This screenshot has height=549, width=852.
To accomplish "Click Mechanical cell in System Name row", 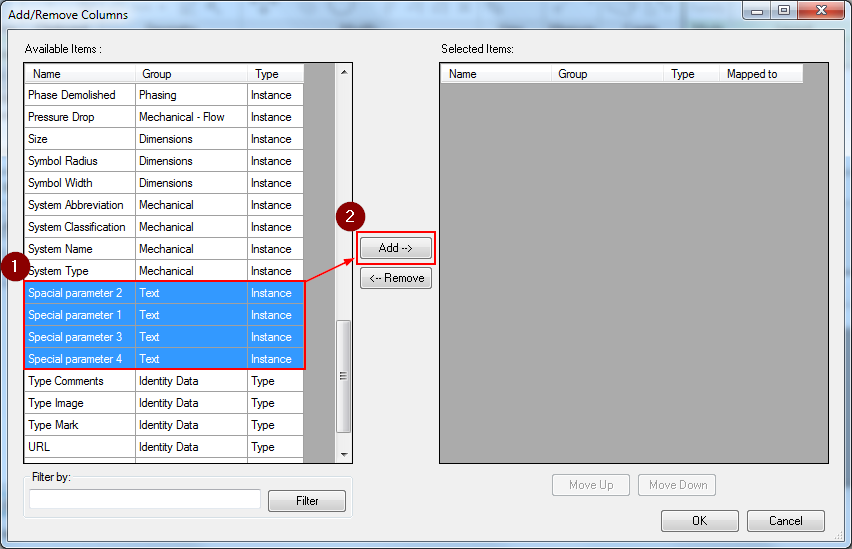I will pos(191,249).
